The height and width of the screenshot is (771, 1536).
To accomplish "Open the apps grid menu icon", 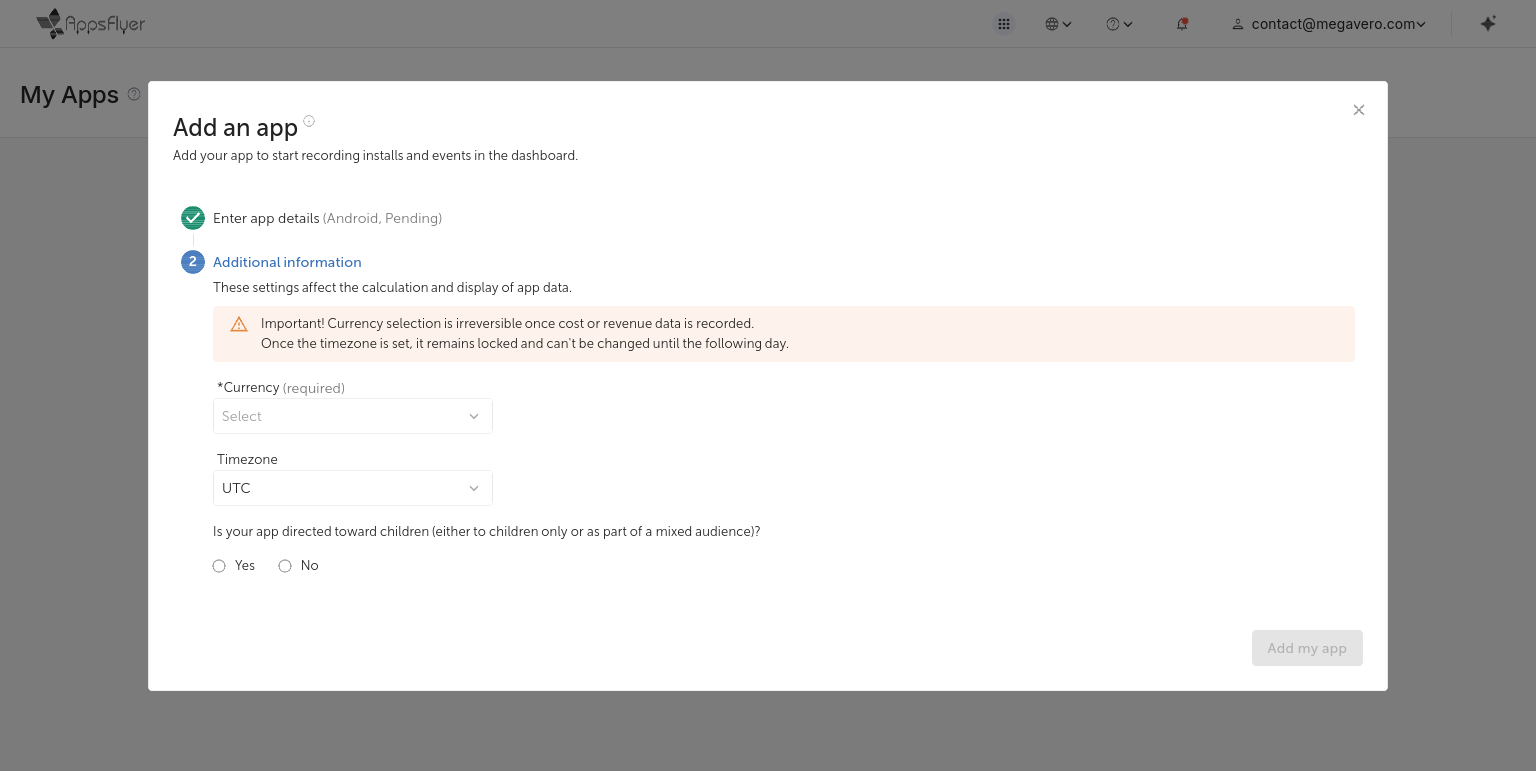I will (1004, 24).
